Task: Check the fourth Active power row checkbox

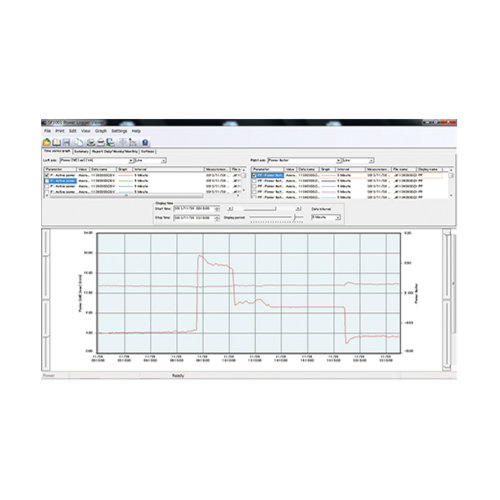Action: (x=47, y=192)
